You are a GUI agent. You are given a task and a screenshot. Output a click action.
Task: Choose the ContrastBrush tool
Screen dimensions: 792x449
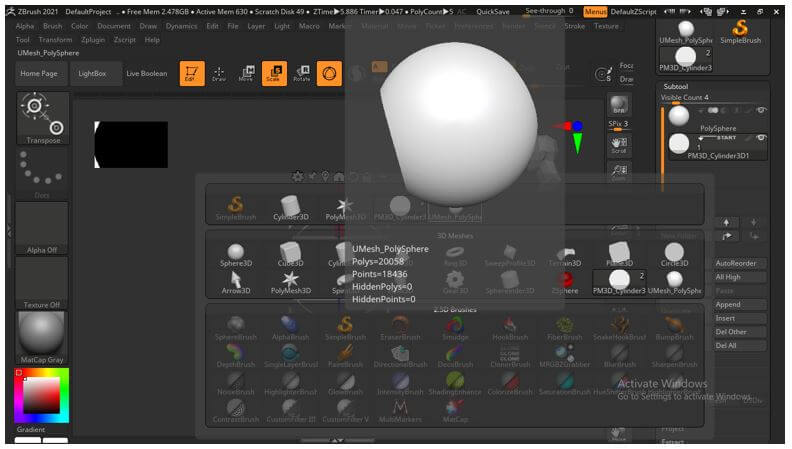point(235,411)
